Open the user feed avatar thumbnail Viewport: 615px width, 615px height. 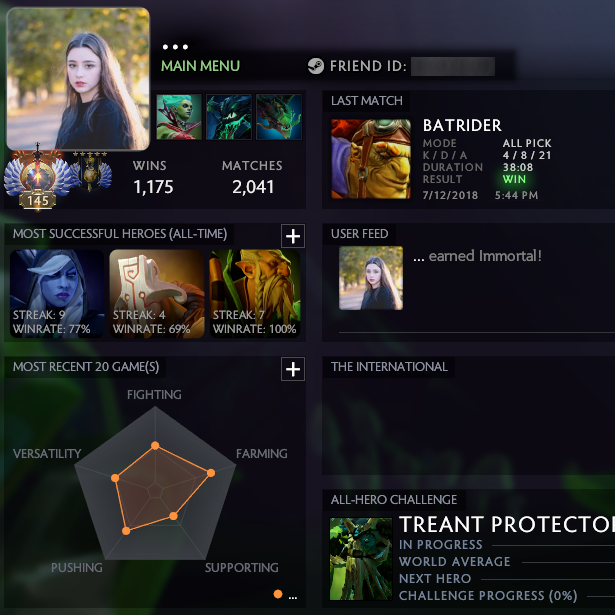click(x=371, y=278)
